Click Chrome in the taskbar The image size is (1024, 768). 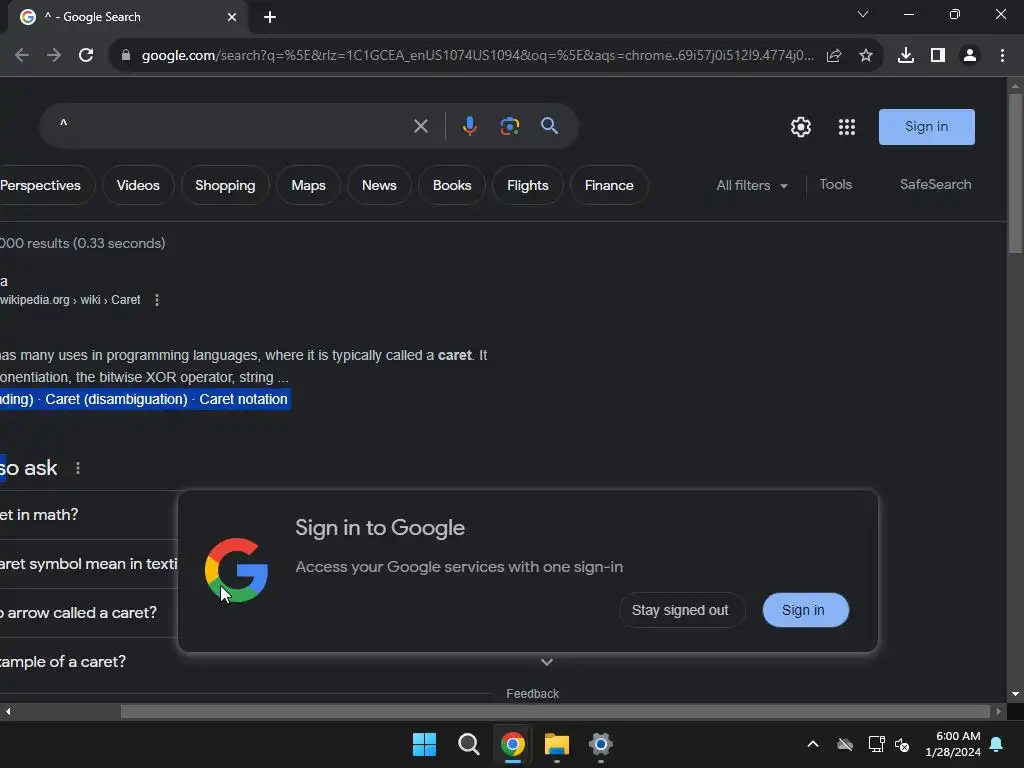tap(513, 744)
